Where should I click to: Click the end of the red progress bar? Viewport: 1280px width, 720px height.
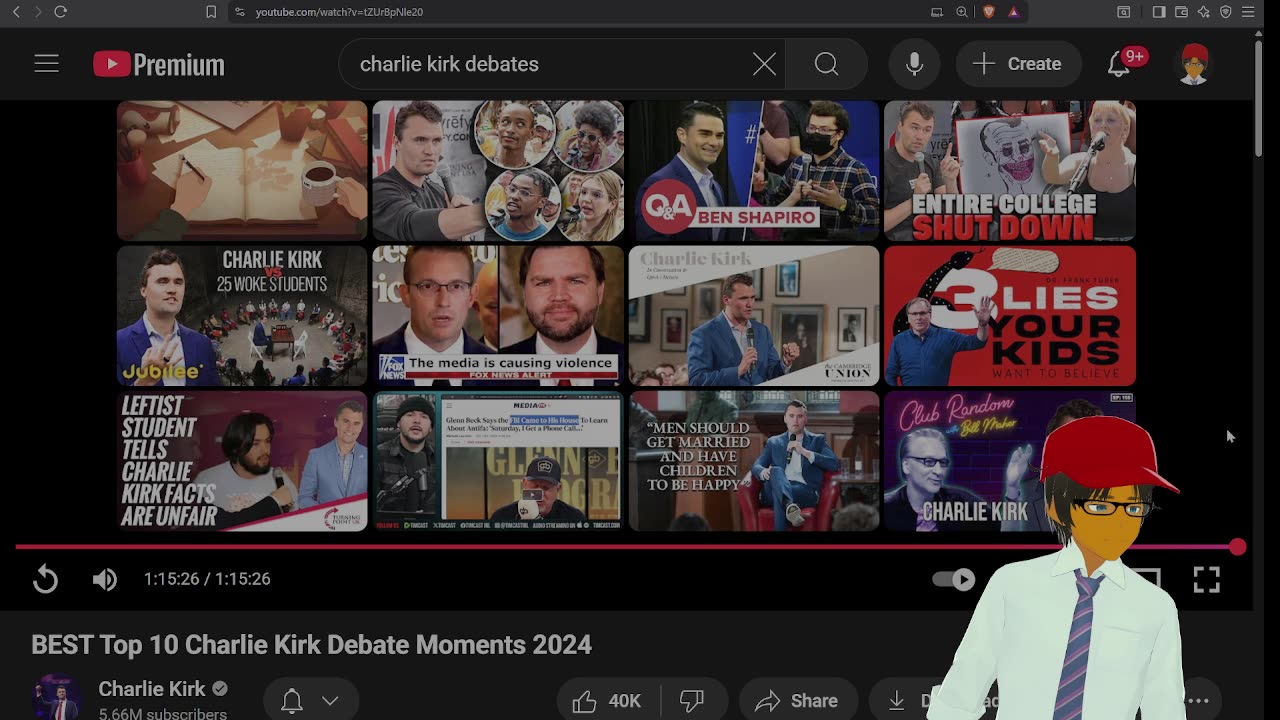1238,547
